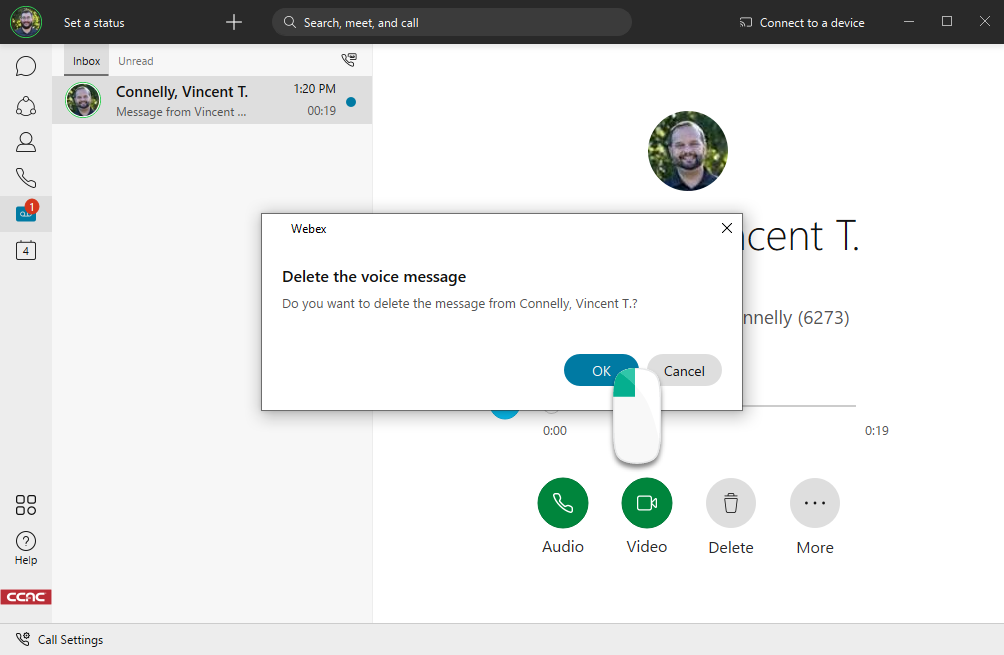Viewport: 1004px width, 655px height.
Task: Click the call-voicemail icon above the inbox list
Action: (349, 60)
